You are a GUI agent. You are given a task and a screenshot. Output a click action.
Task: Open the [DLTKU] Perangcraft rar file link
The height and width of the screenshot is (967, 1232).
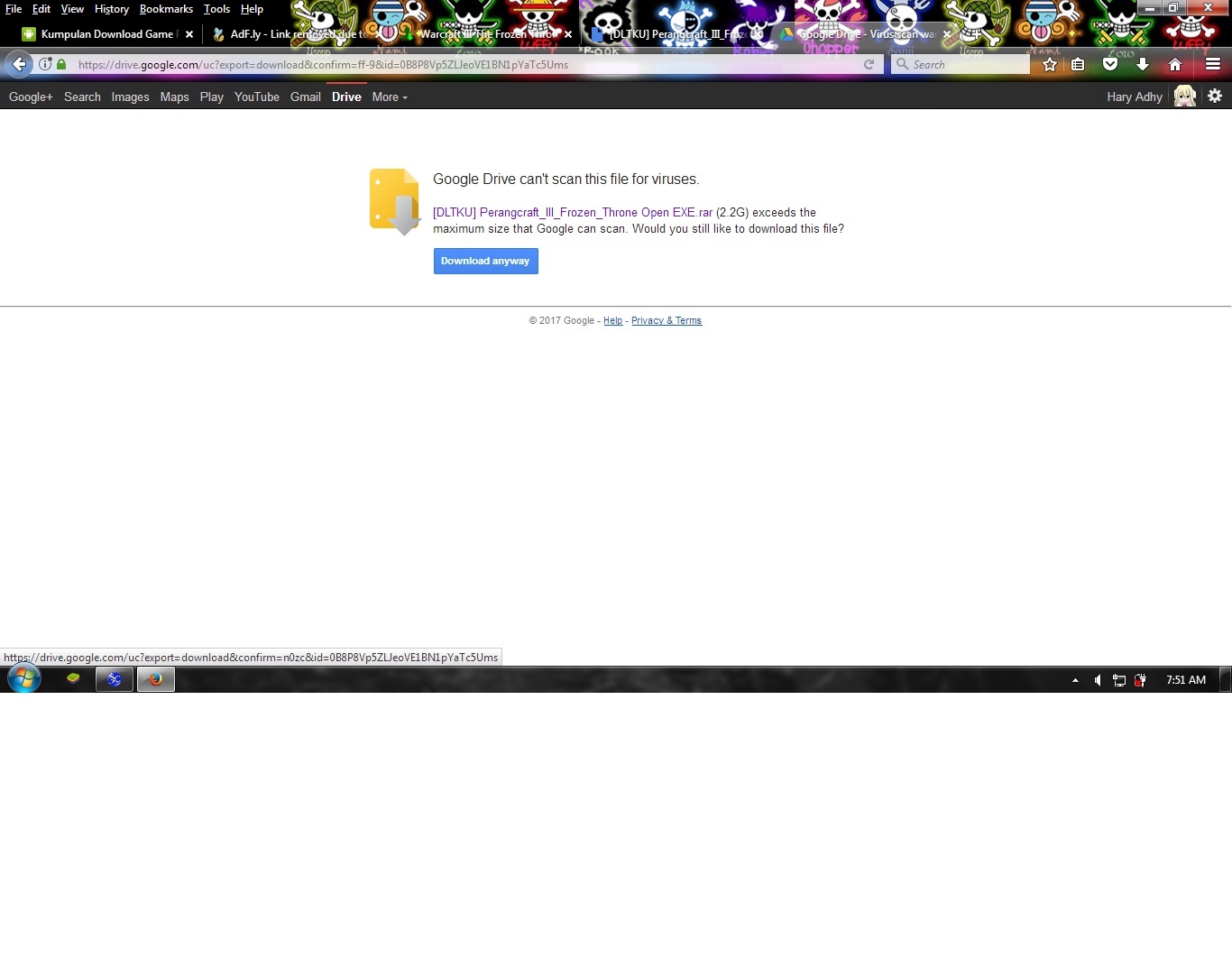tap(573, 213)
